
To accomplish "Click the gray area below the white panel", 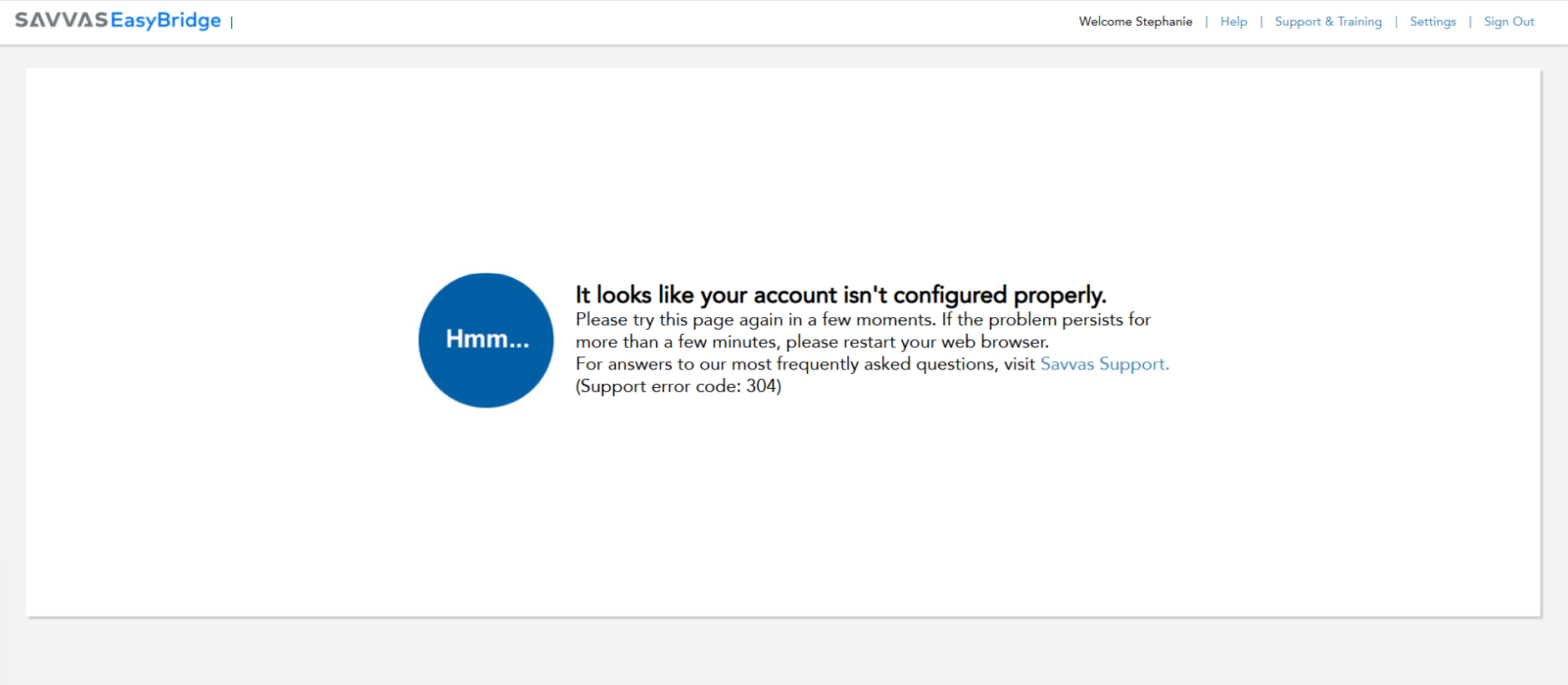I will pyautogui.click(x=784, y=652).
